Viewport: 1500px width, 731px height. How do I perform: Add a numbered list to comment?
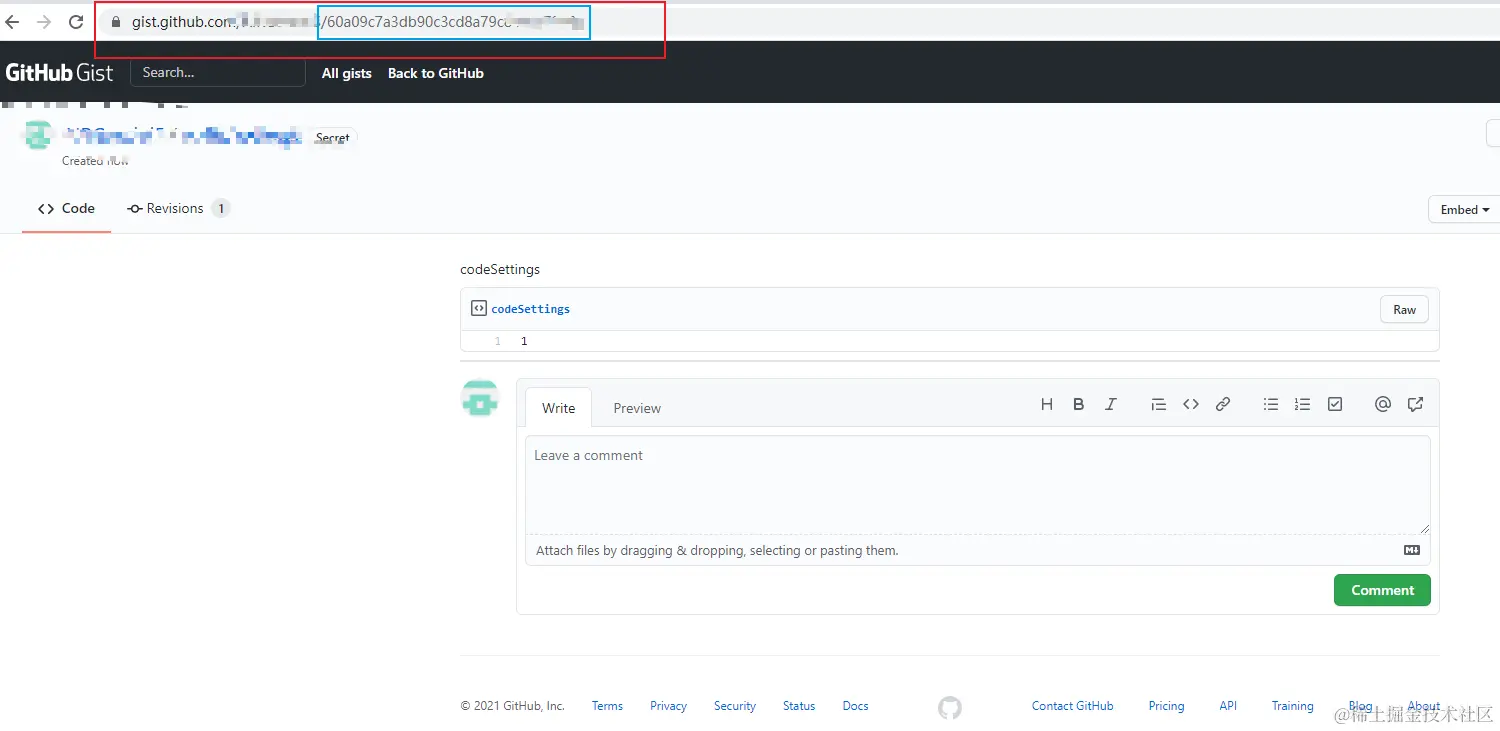pos(1302,404)
